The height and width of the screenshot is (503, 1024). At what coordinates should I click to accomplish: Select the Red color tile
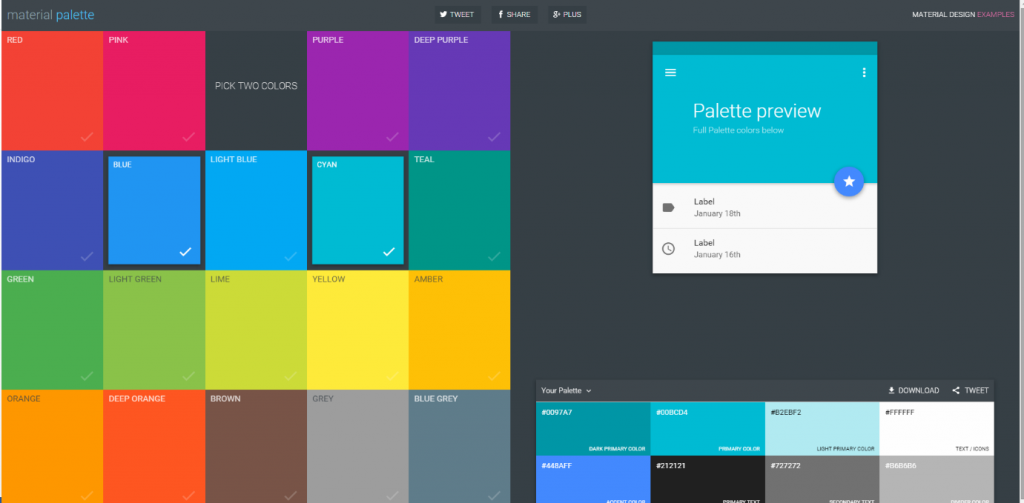click(x=52, y=90)
